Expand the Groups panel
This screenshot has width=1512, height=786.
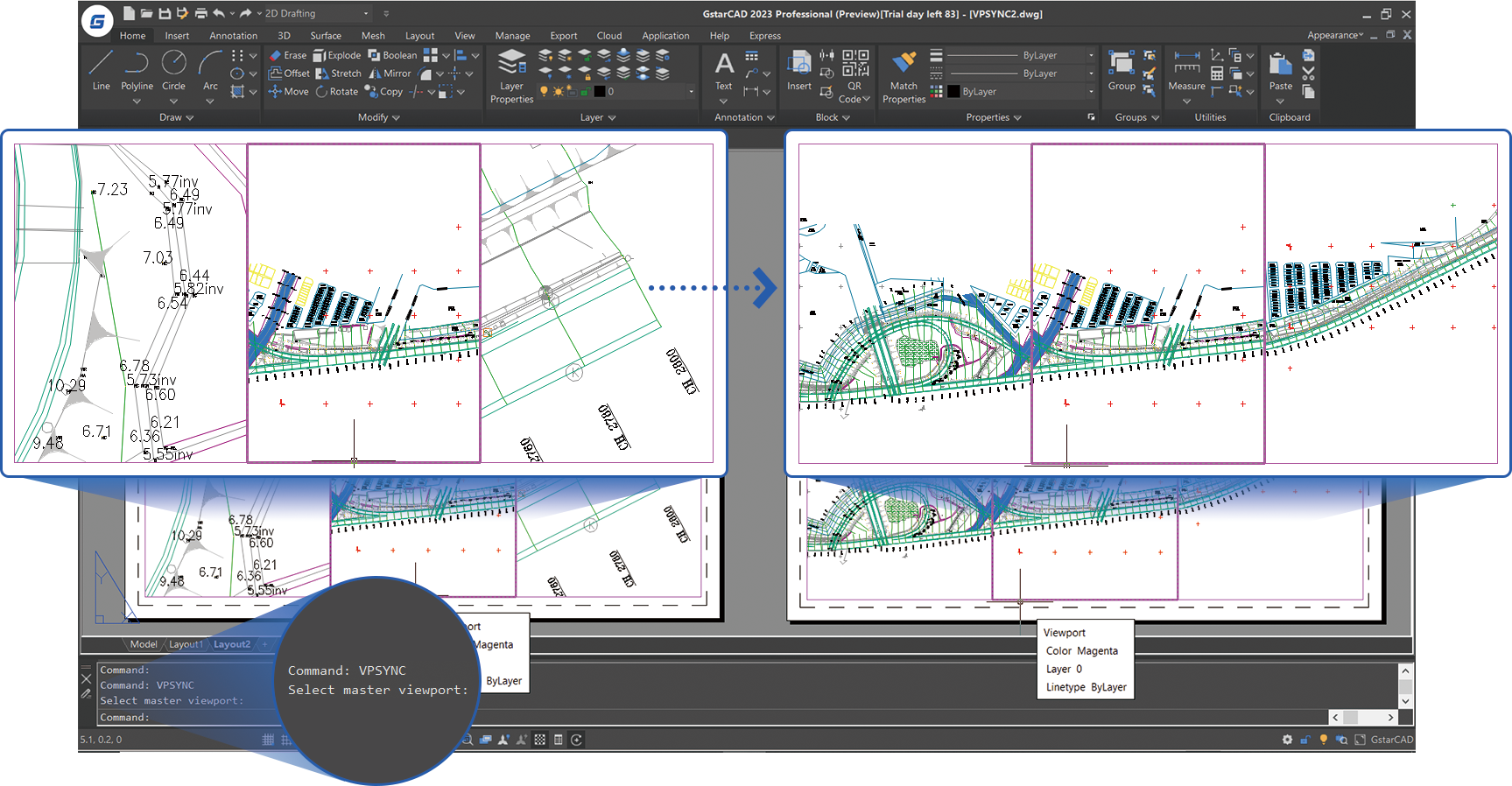1136,117
